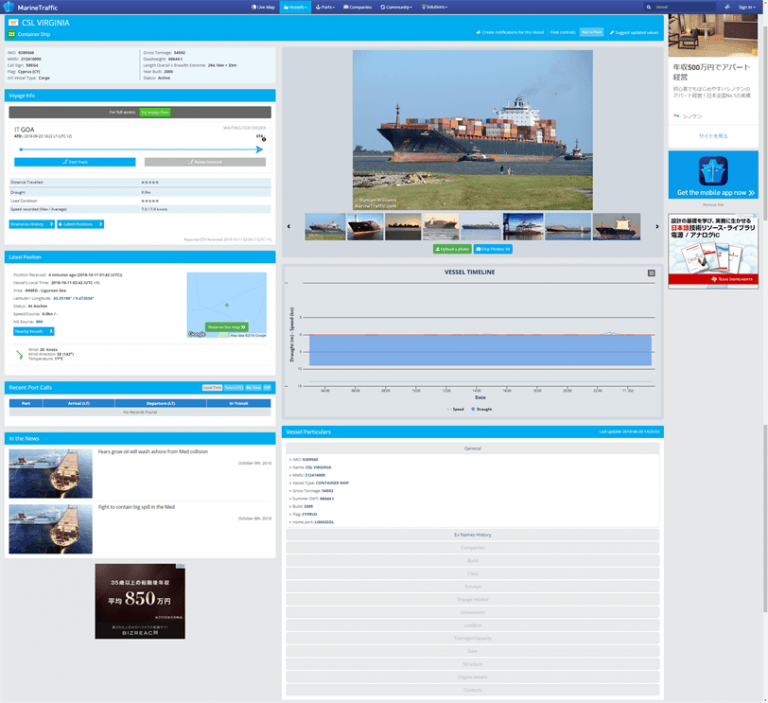
Task: Click the previous photos arrow
Action: coord(288,226)
